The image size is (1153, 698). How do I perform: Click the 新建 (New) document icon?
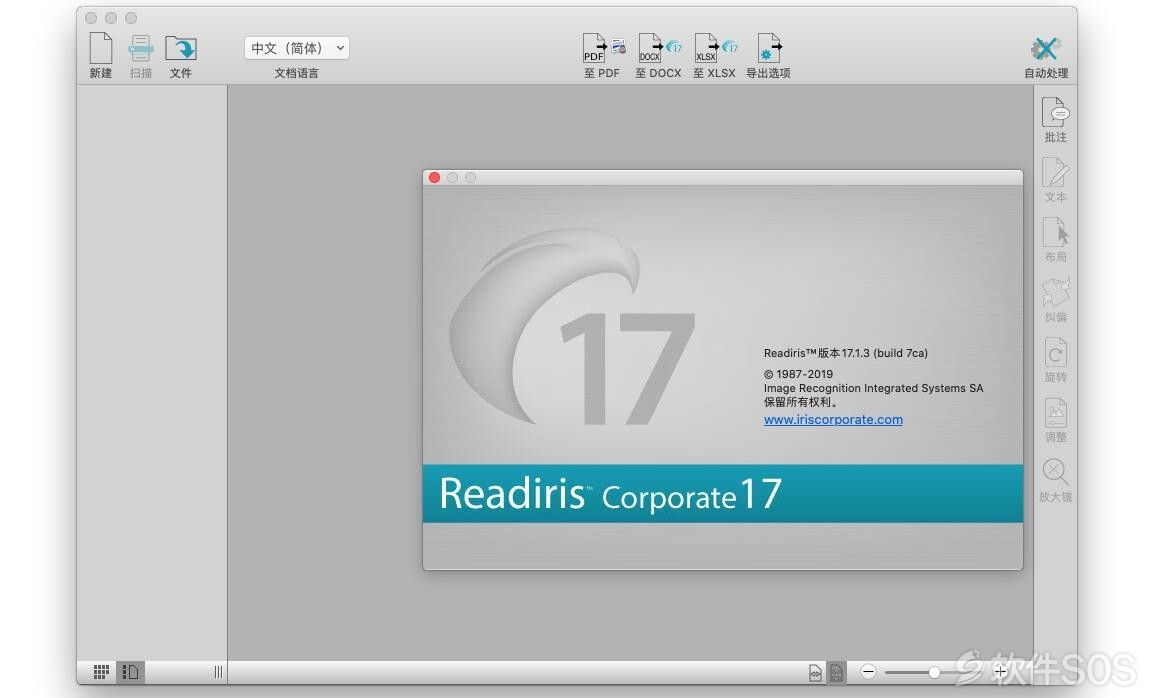coord(101,49)
